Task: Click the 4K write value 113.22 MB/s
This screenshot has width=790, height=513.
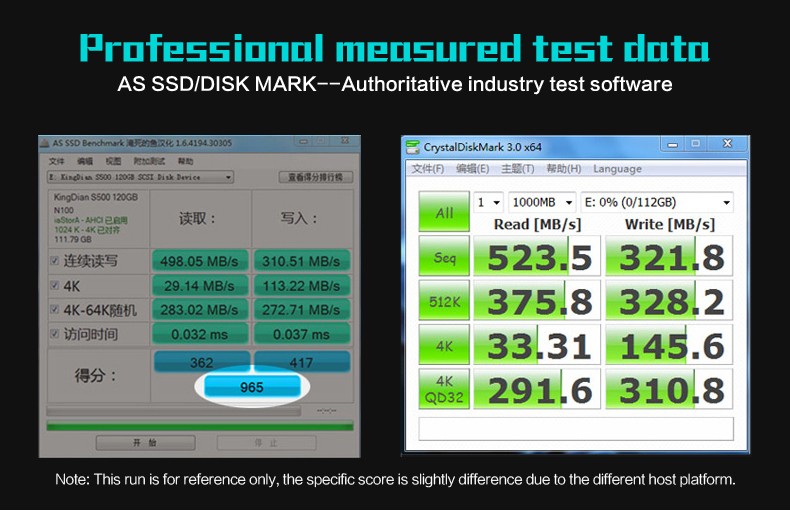Action: pos(301,286)
